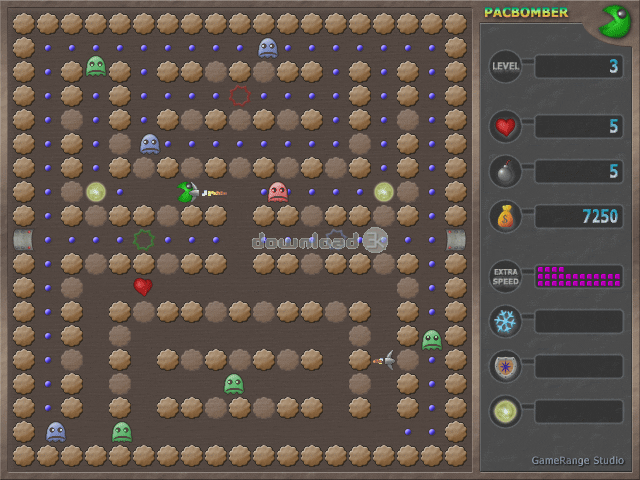
Task: Click the red ghost in the maze
Action: [278, 192]
